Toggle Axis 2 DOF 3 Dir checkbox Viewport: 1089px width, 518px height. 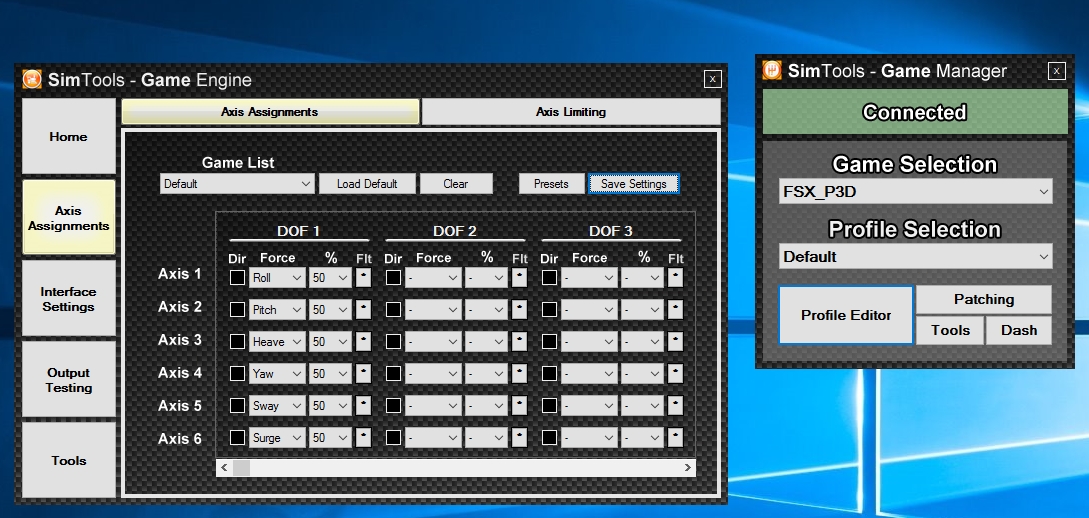[549, 310]
